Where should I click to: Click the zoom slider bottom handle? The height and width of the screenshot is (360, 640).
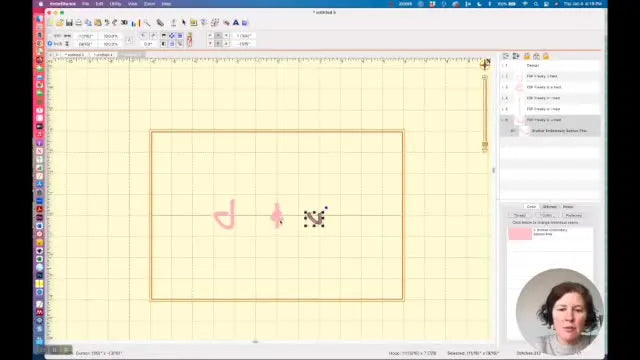485,144
